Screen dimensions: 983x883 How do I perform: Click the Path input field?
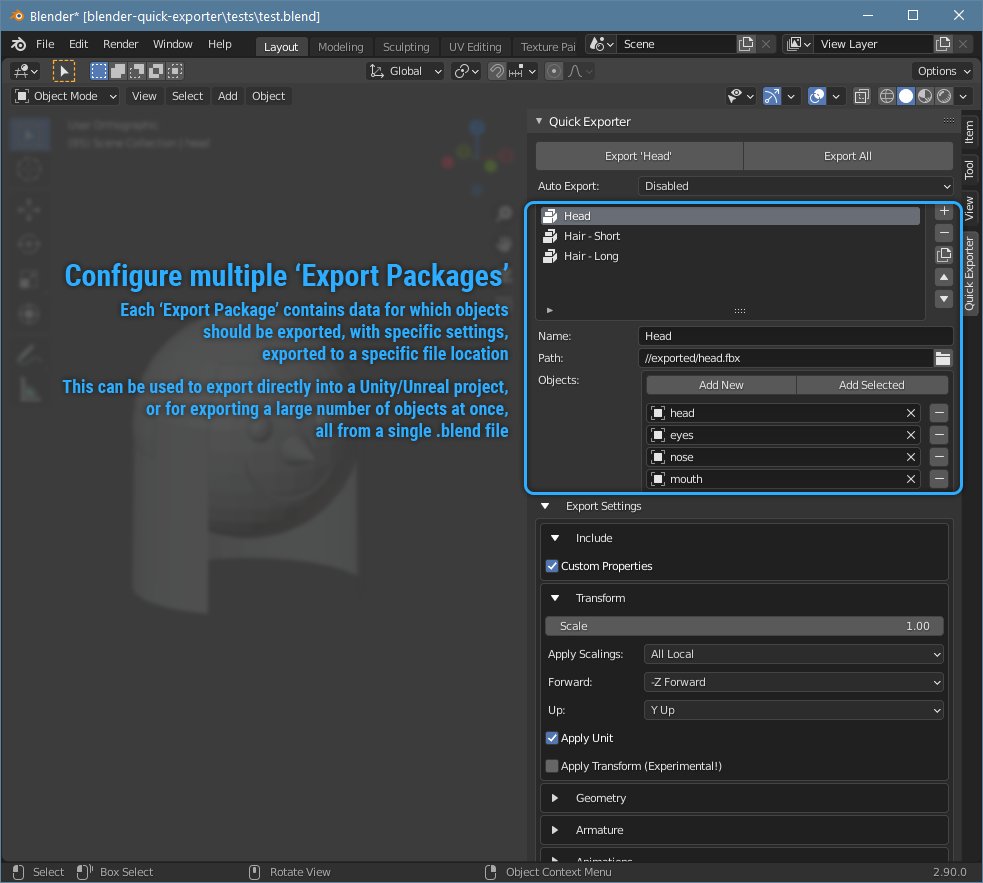pyautogui.click(x=786, y=358)
